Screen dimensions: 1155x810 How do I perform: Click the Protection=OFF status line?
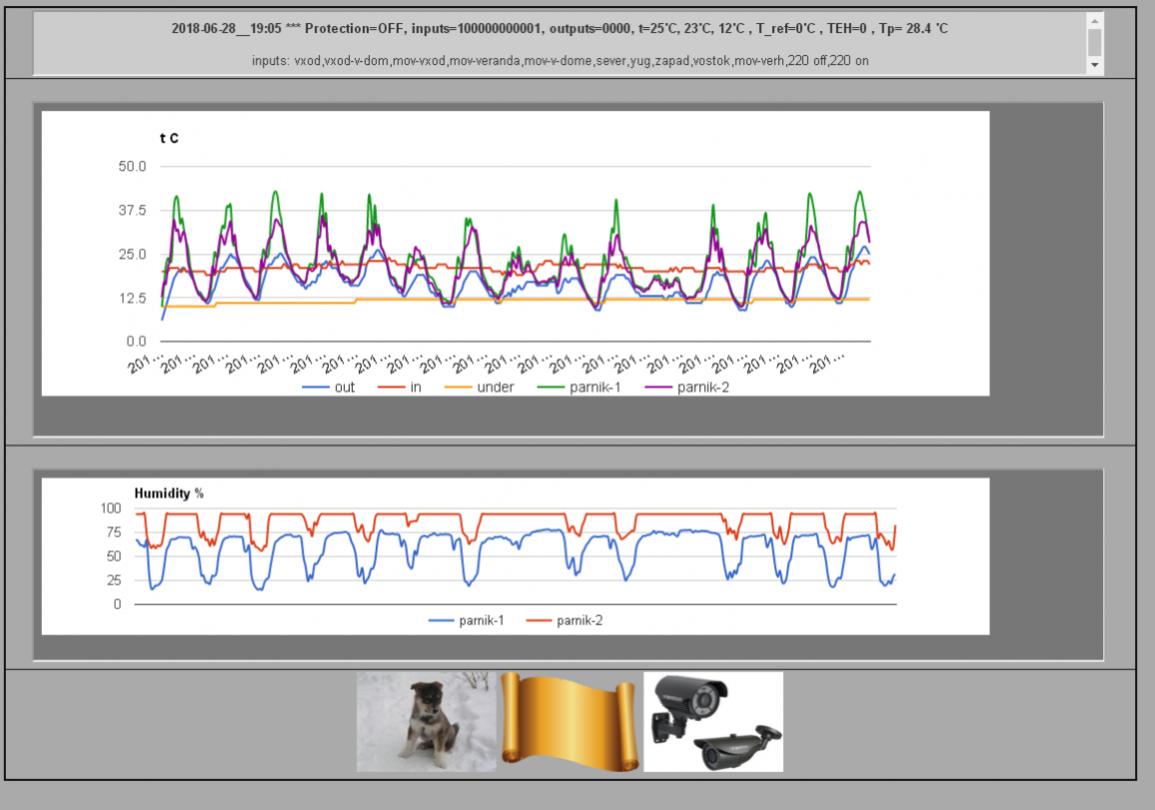pos(560,29)
